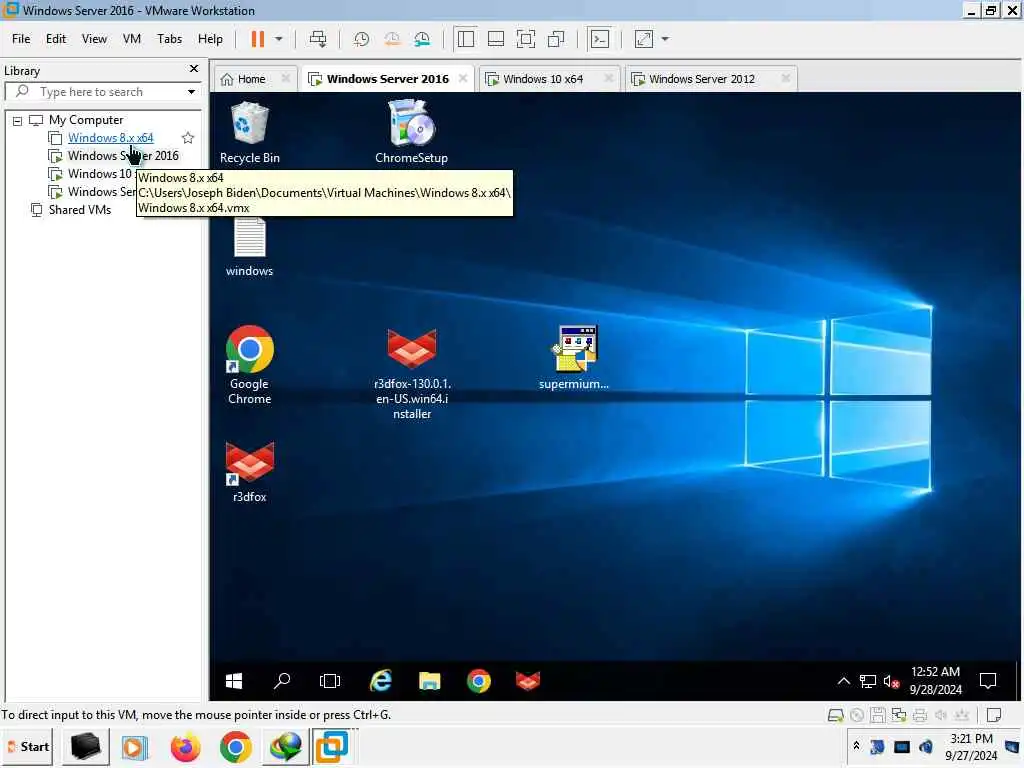Select Windows 8.x x64 in library
Viewport: 1024px width, 768px height.
click(110, 138)
